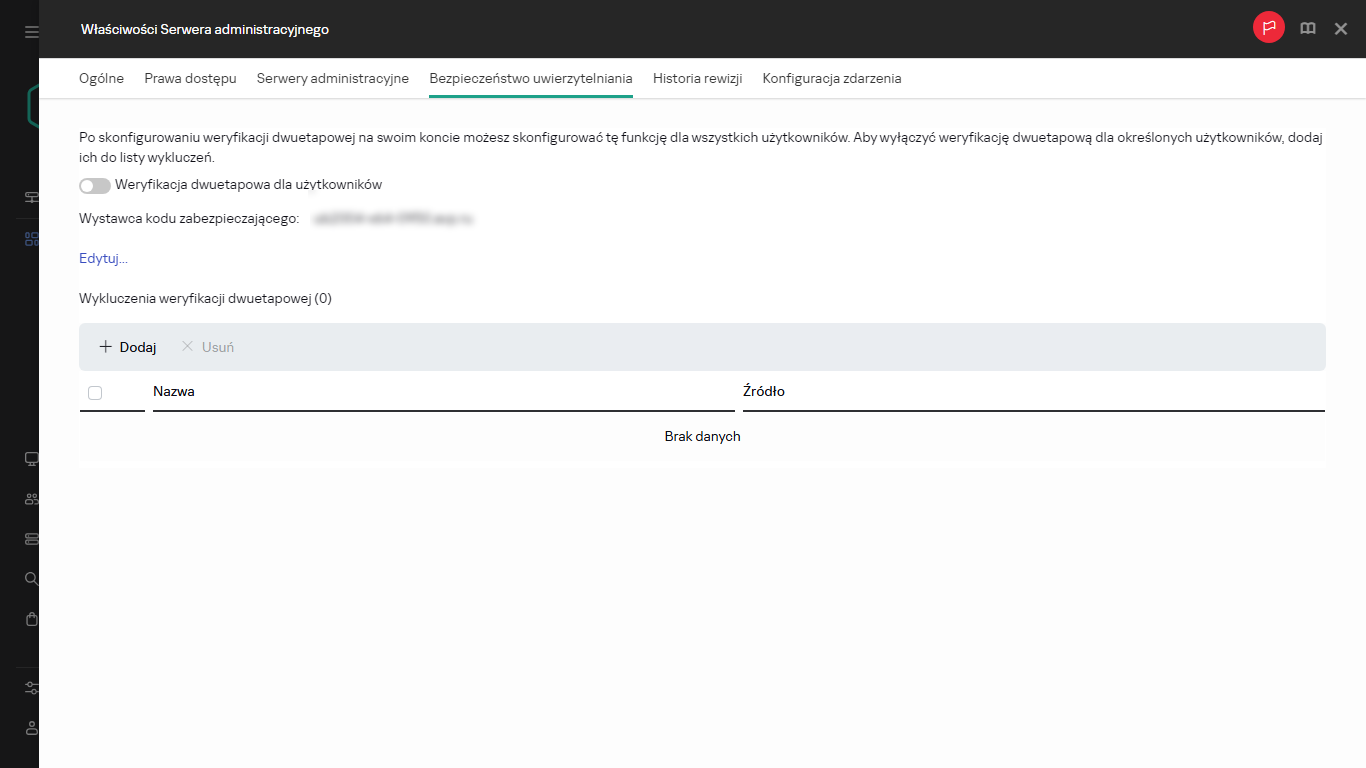Check the select-all checkbox in table header
This screenshot has width=1366, height=768.
tap(95, 393)
